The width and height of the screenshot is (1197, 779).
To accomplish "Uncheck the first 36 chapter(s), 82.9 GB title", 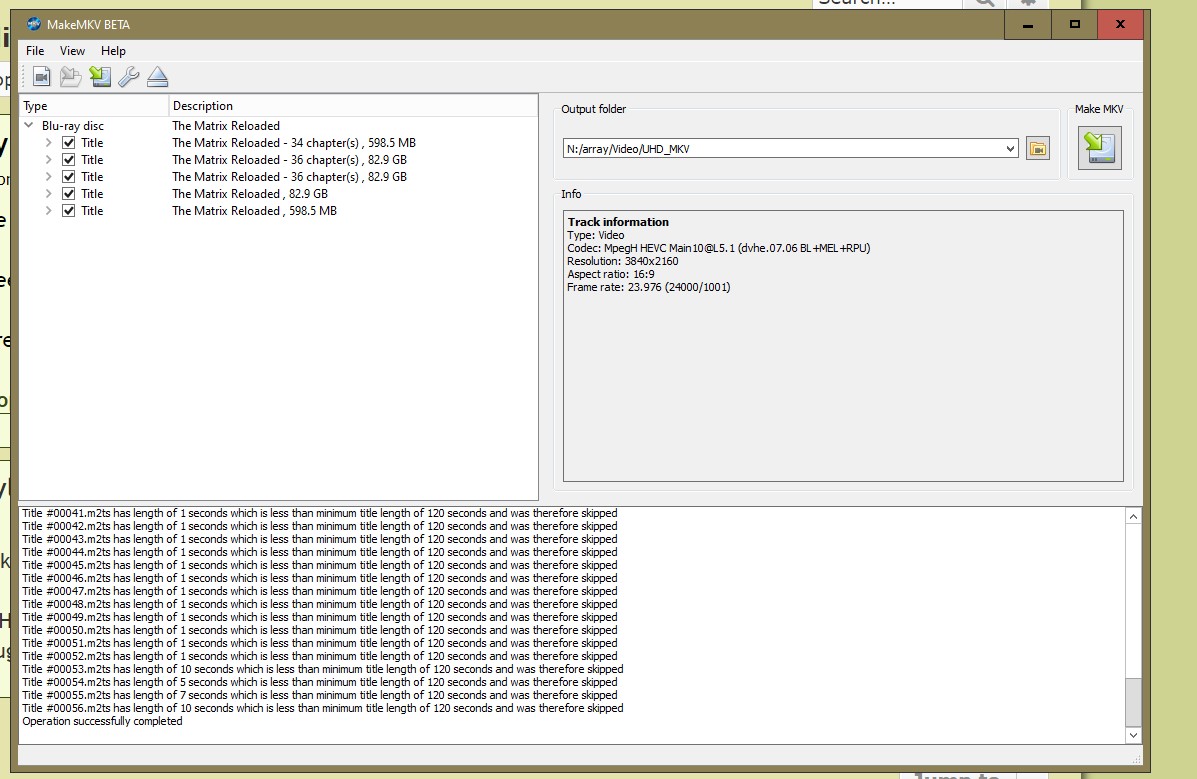I will [x=69, y=160].
